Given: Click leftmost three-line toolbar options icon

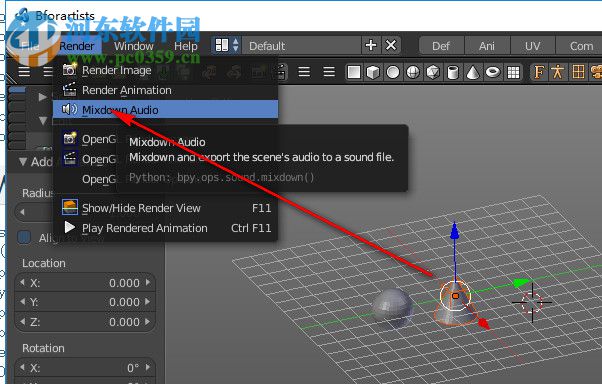Looking at the screenshot, I should click(x=24, y=71).
